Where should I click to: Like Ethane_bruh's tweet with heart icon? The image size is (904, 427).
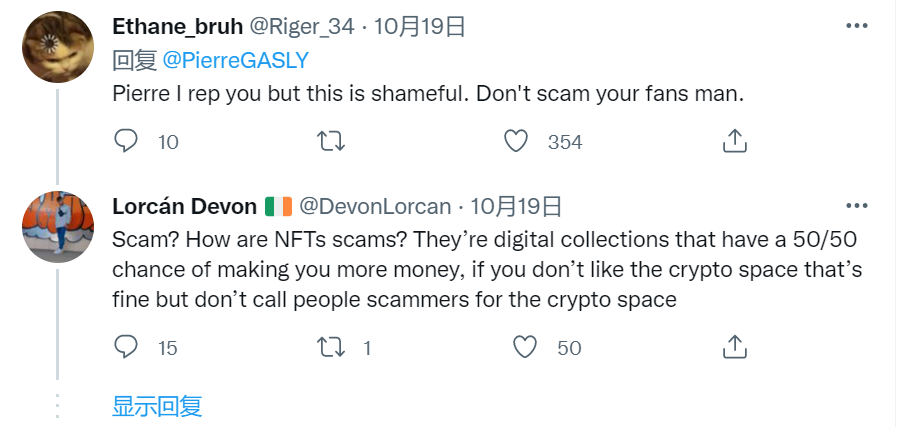516,142
